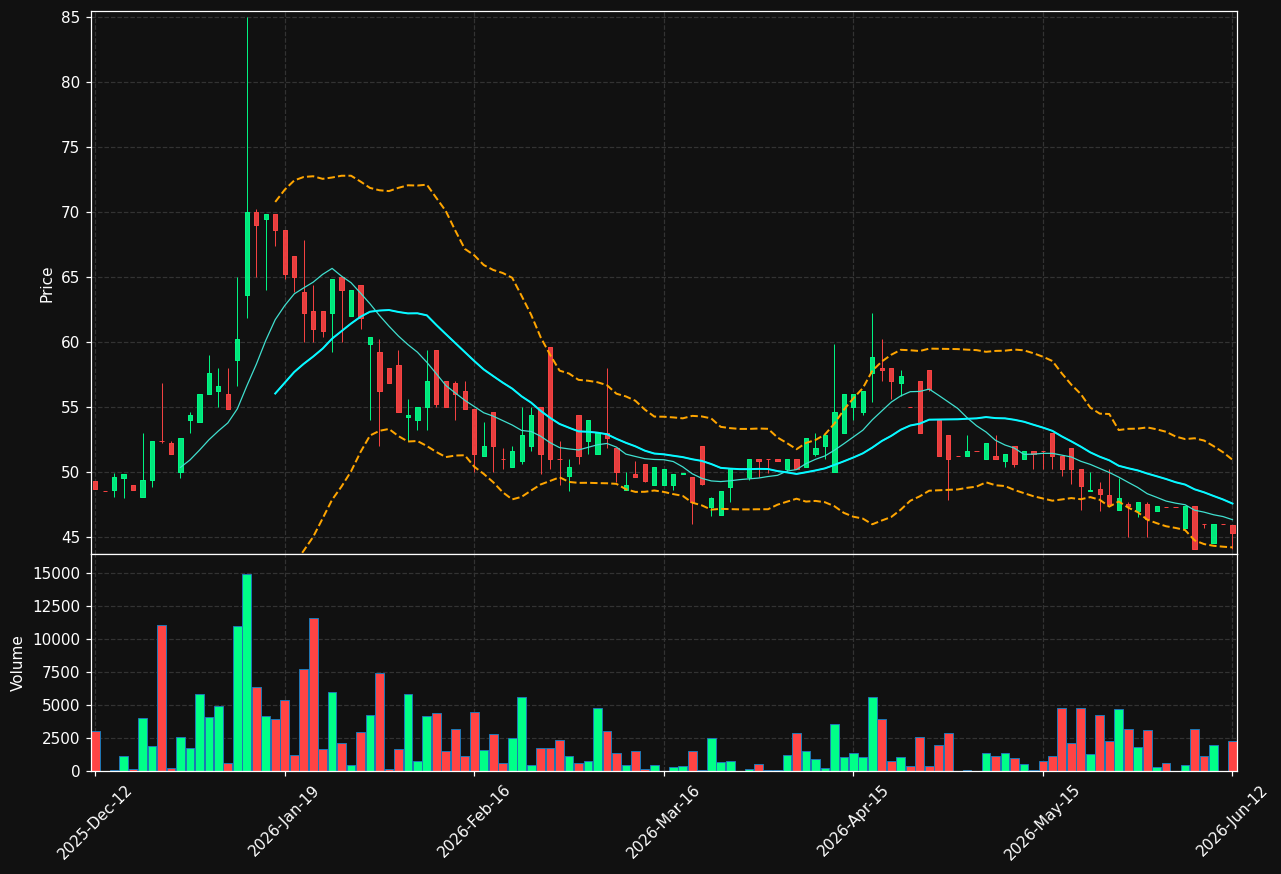Click the 85 price axis tick label

[71, 18]
